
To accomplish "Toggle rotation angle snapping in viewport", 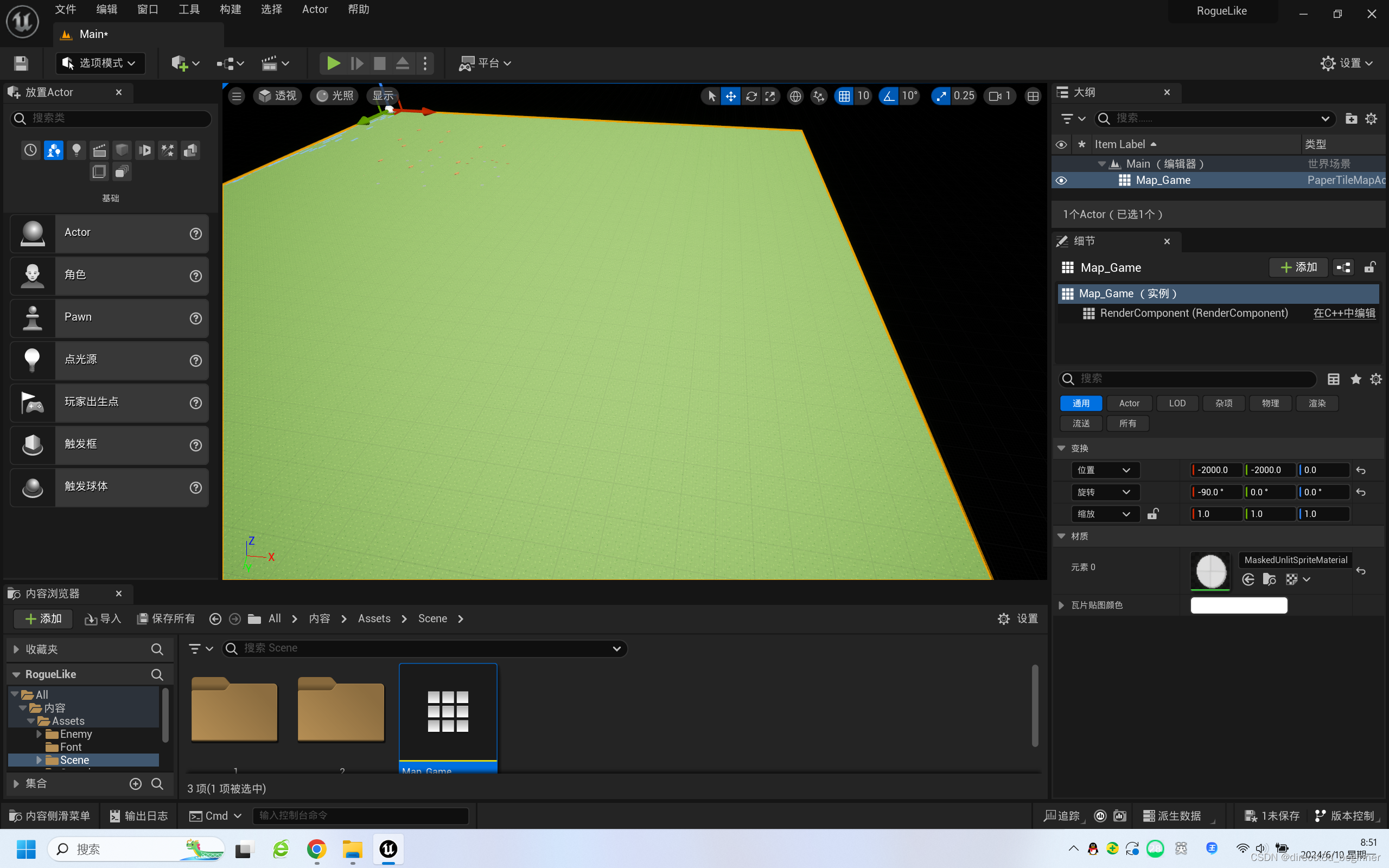I will [x=889, y=96].
